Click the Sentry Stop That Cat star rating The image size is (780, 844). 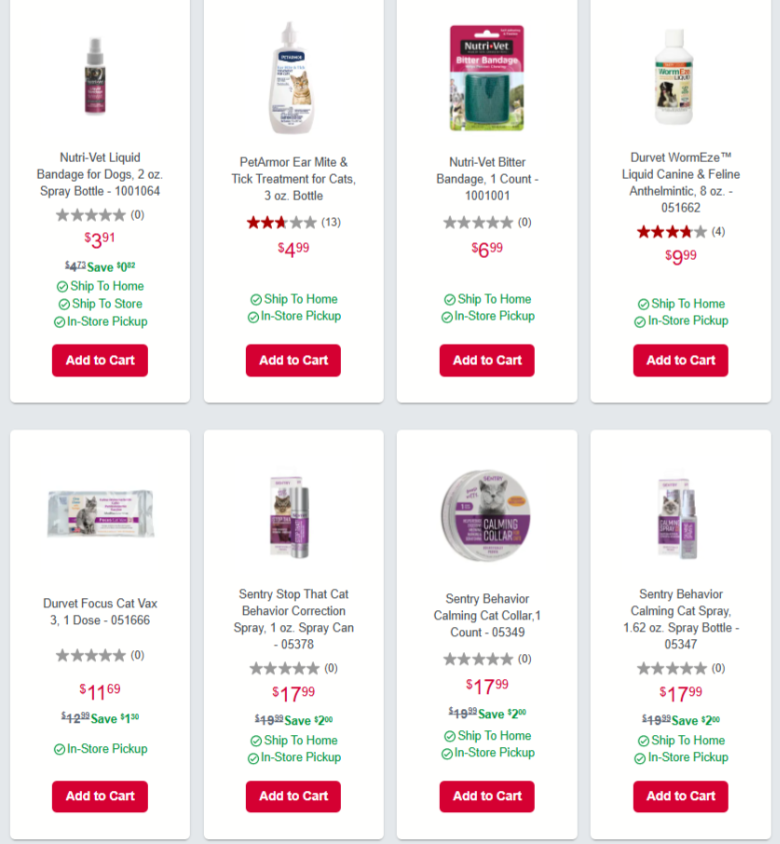293,669
